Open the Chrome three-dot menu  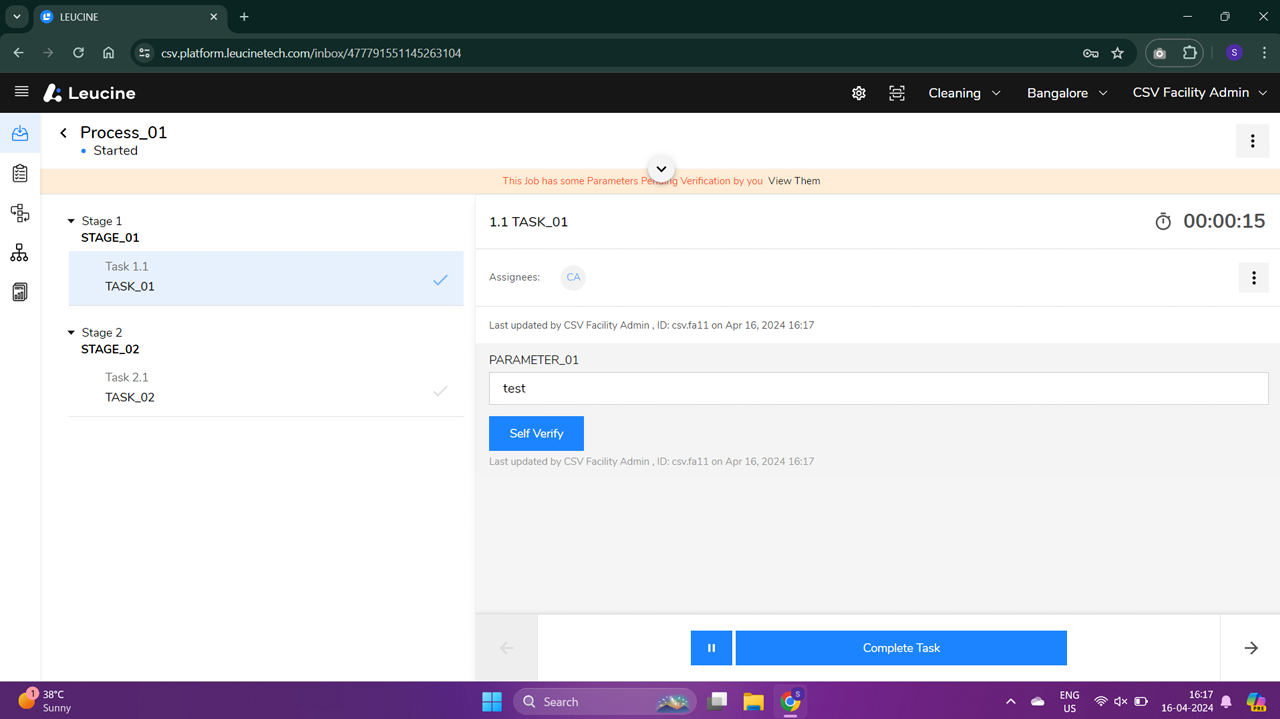[x=1264, y=53]
